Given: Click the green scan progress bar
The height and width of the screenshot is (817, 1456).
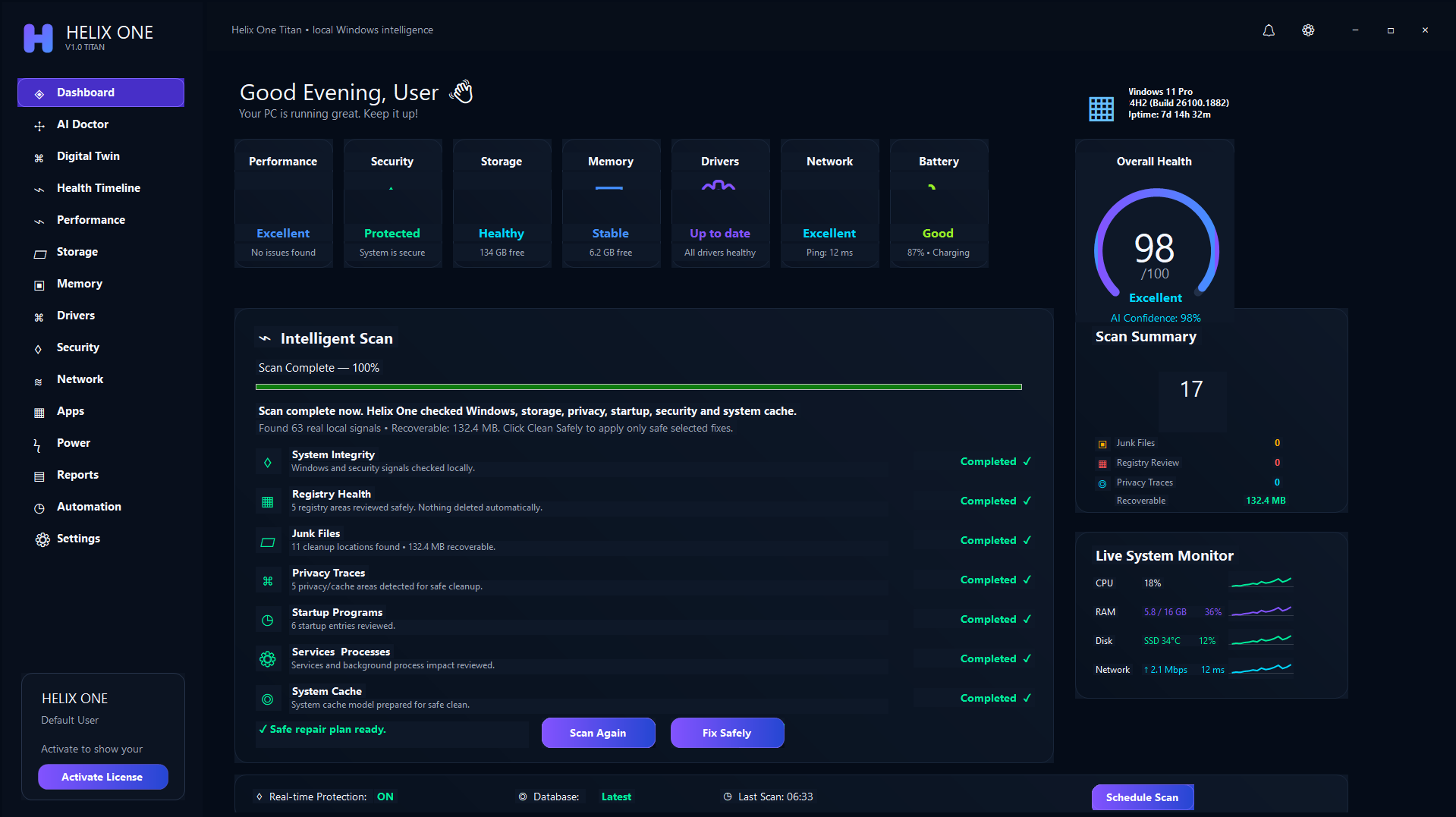Looking at the screenshot, I should (x=639, y=387).
